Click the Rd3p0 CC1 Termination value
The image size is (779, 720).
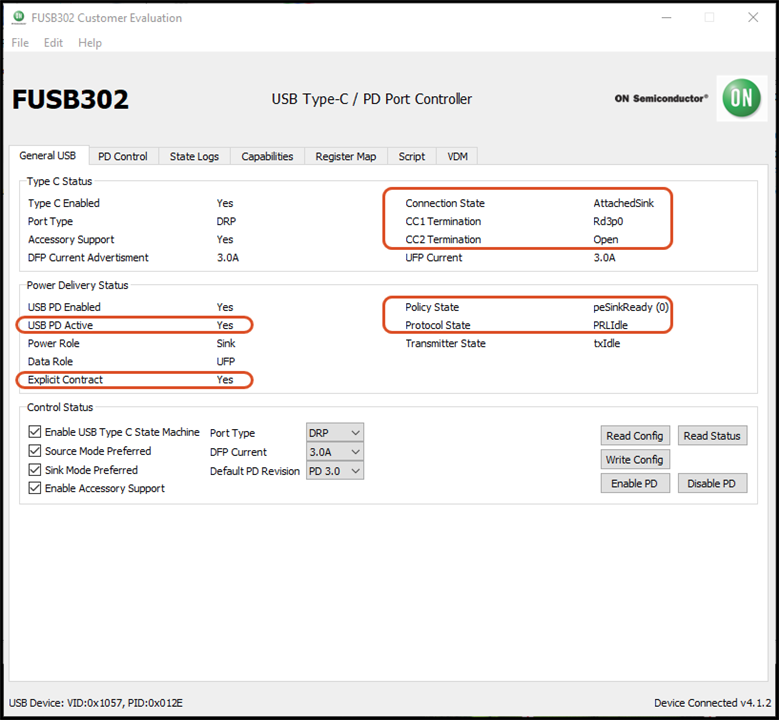tap(608, 221)
